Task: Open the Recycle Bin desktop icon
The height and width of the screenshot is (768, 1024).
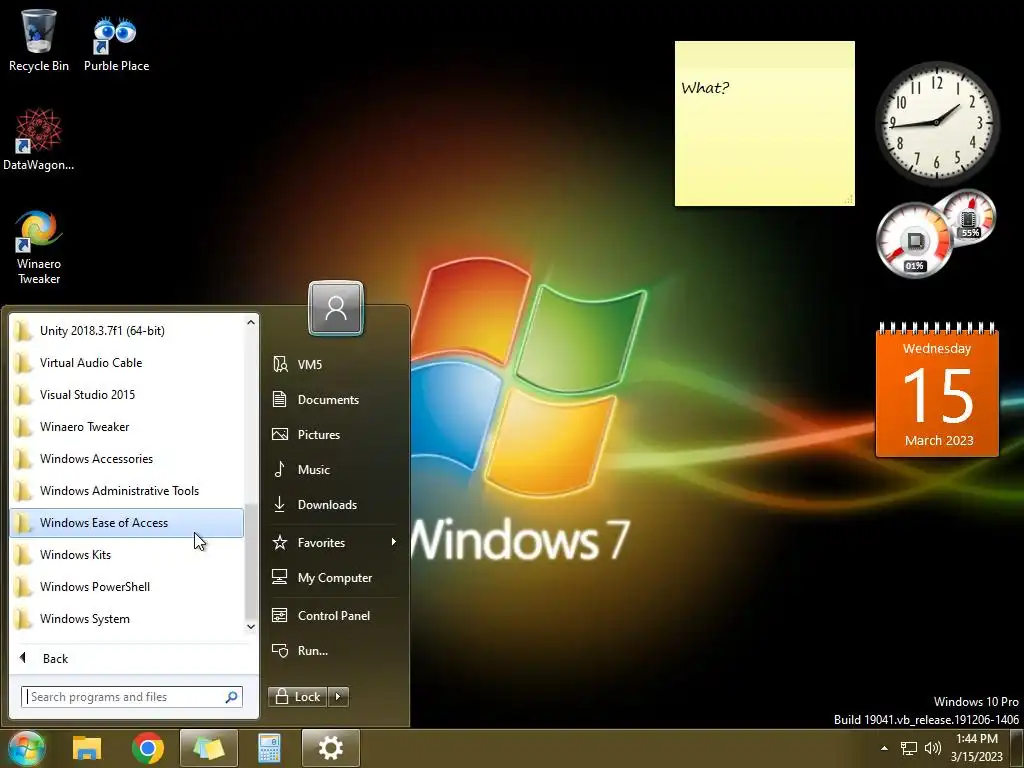Action: [x=39, y=39]
